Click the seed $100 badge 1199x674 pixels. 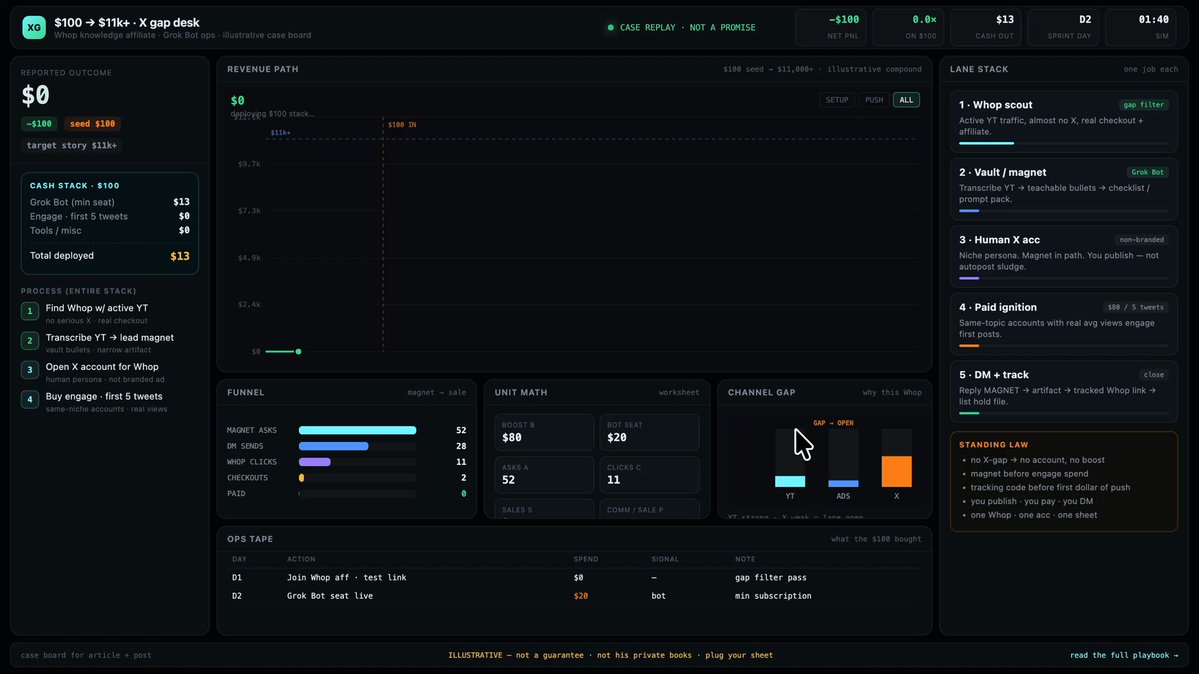(93, 124)
